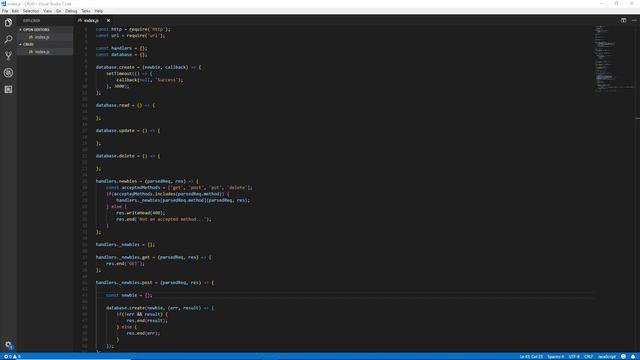Select index.js under OPEN EDITORS
Screen dimensions: 640x360
point(42,37)
